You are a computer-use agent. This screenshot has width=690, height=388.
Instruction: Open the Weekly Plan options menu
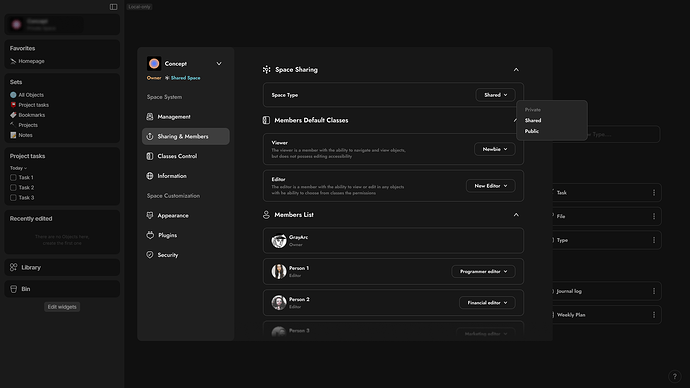pyautogui.click(x=654, y=315)
